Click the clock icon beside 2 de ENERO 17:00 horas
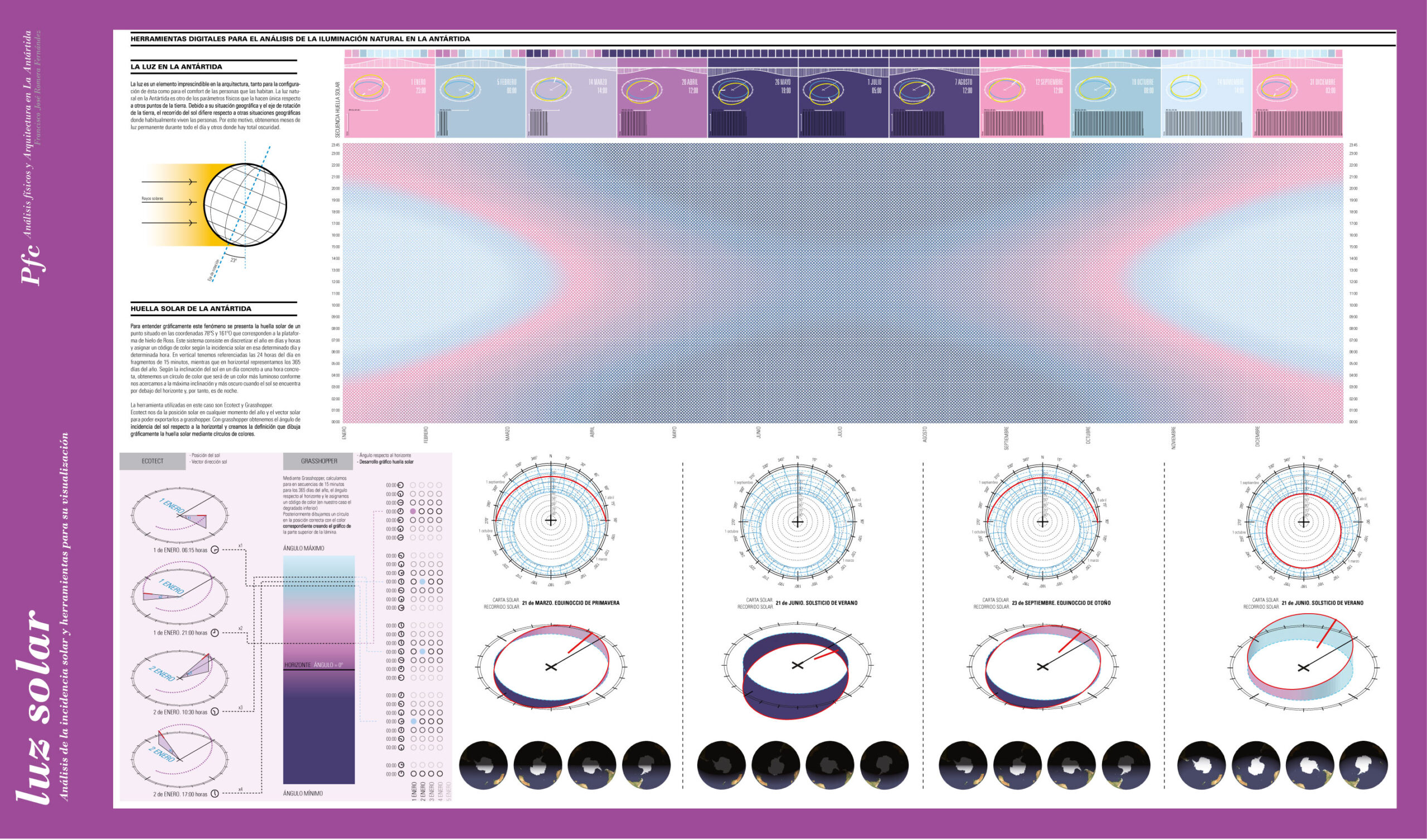 pyautogui.click(x=215, y=794)
